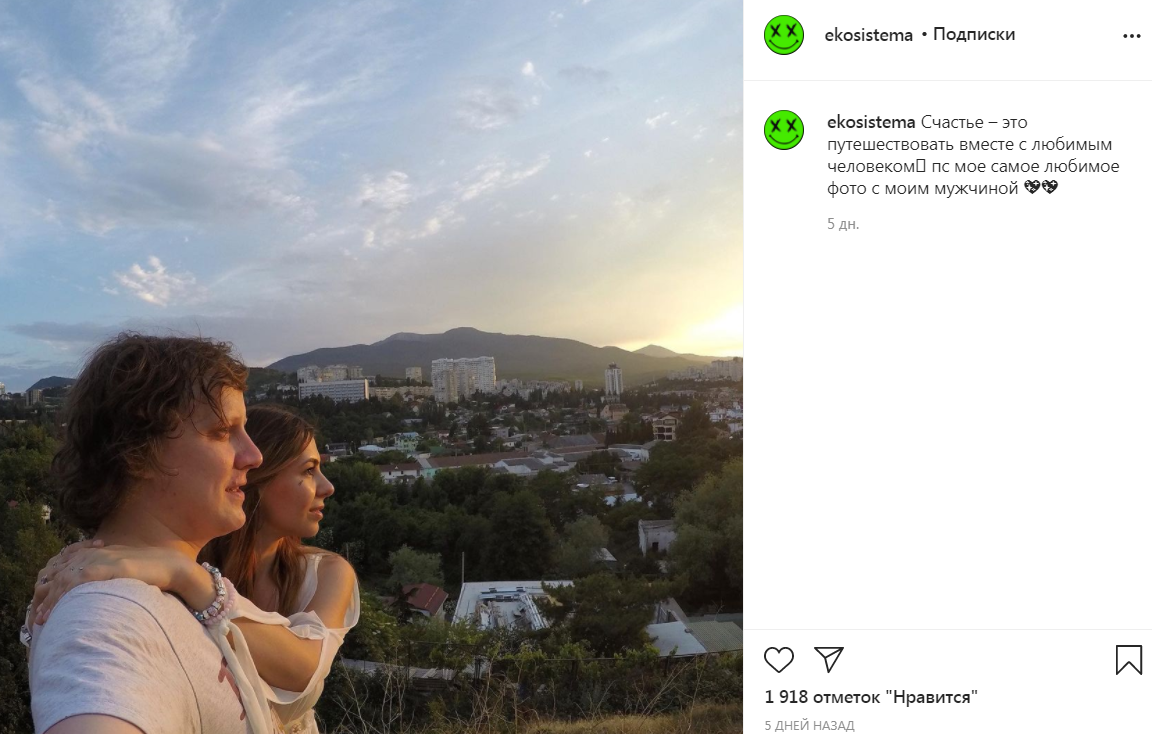Click the green smiley avatar in the header
The height and width of the screenshot is (734, 1152).
784,35
